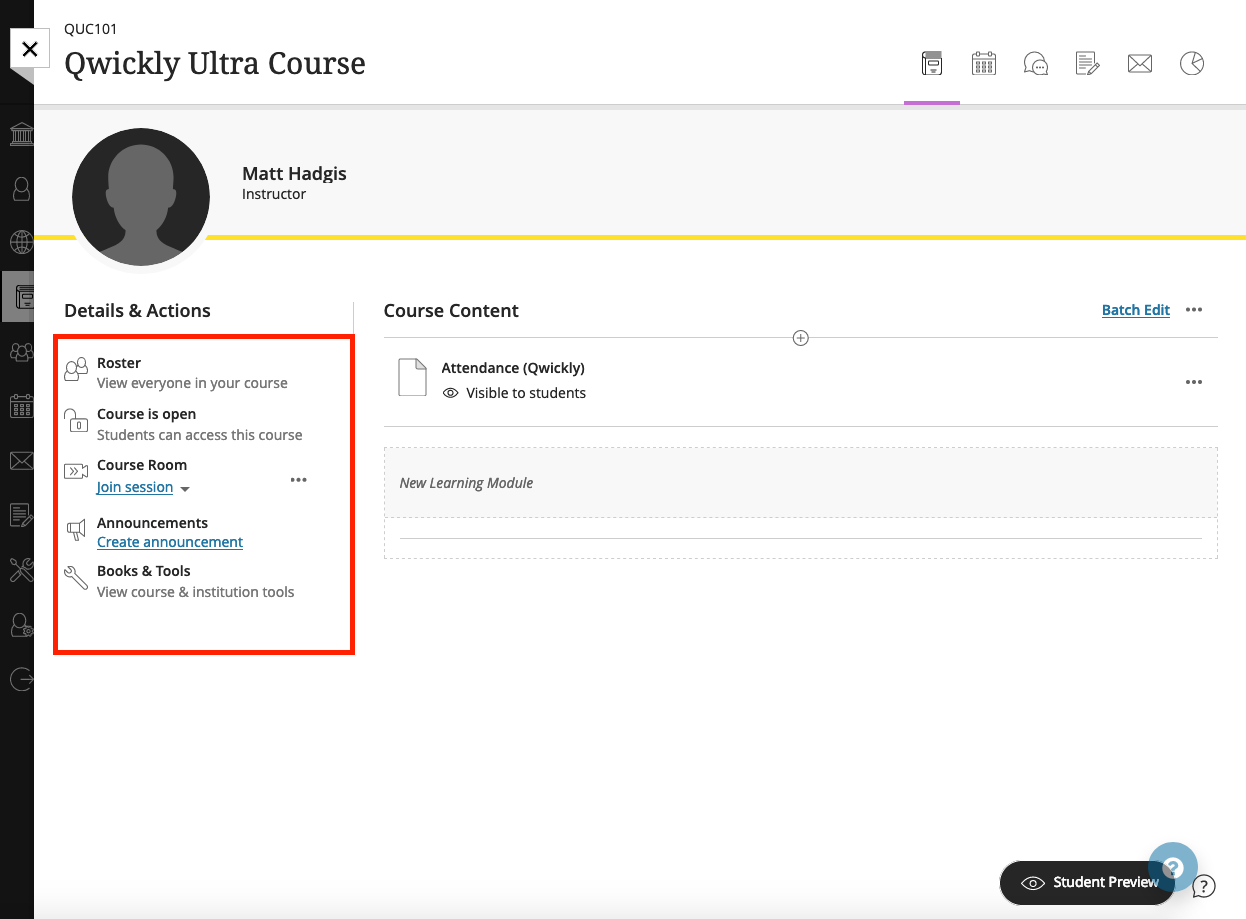The image size is (1246, 919).
Task: Click the Institution page icon in left sidebar
Action: tap(21, 134)
